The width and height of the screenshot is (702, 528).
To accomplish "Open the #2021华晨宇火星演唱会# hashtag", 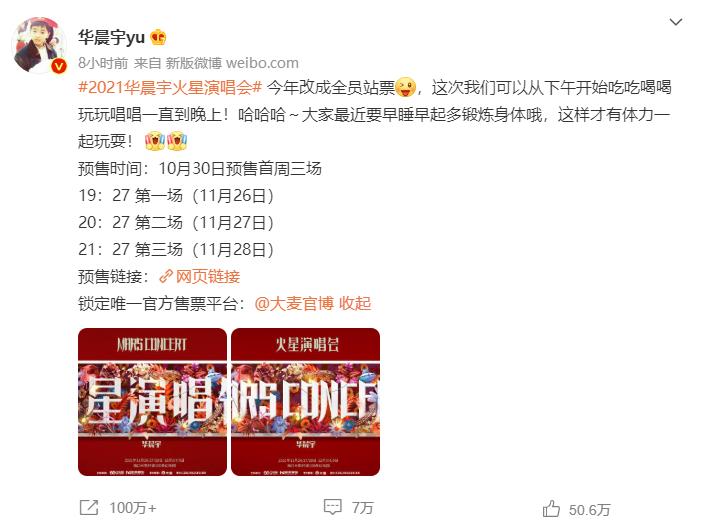I will pyautogui.click(x=170, y=88).
